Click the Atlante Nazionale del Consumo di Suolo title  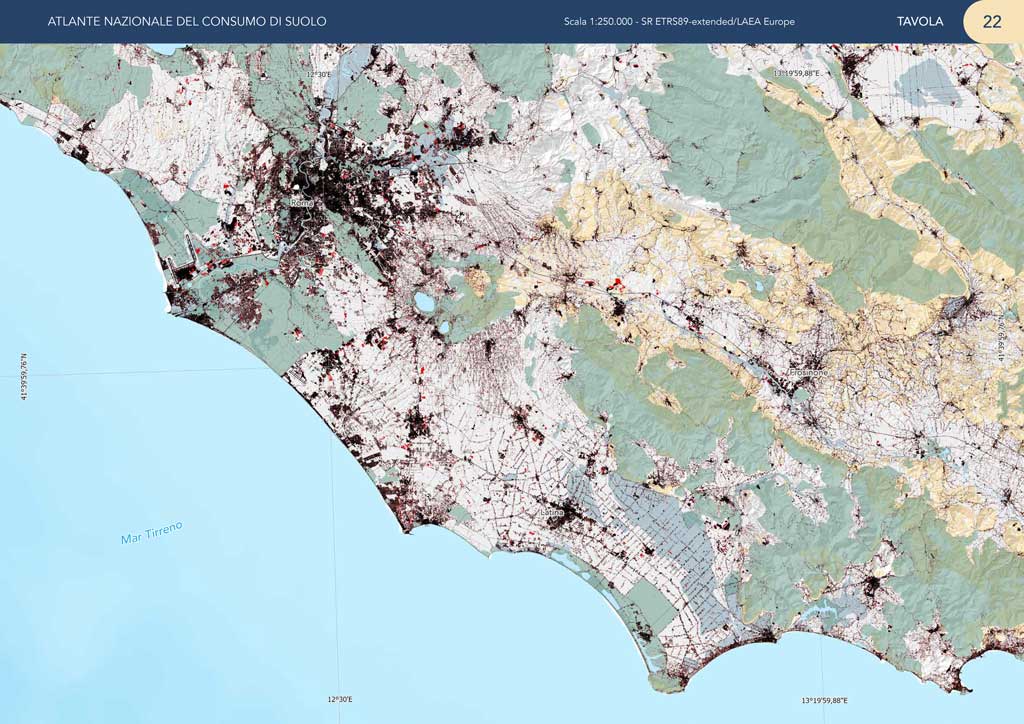tap(187, 22)
